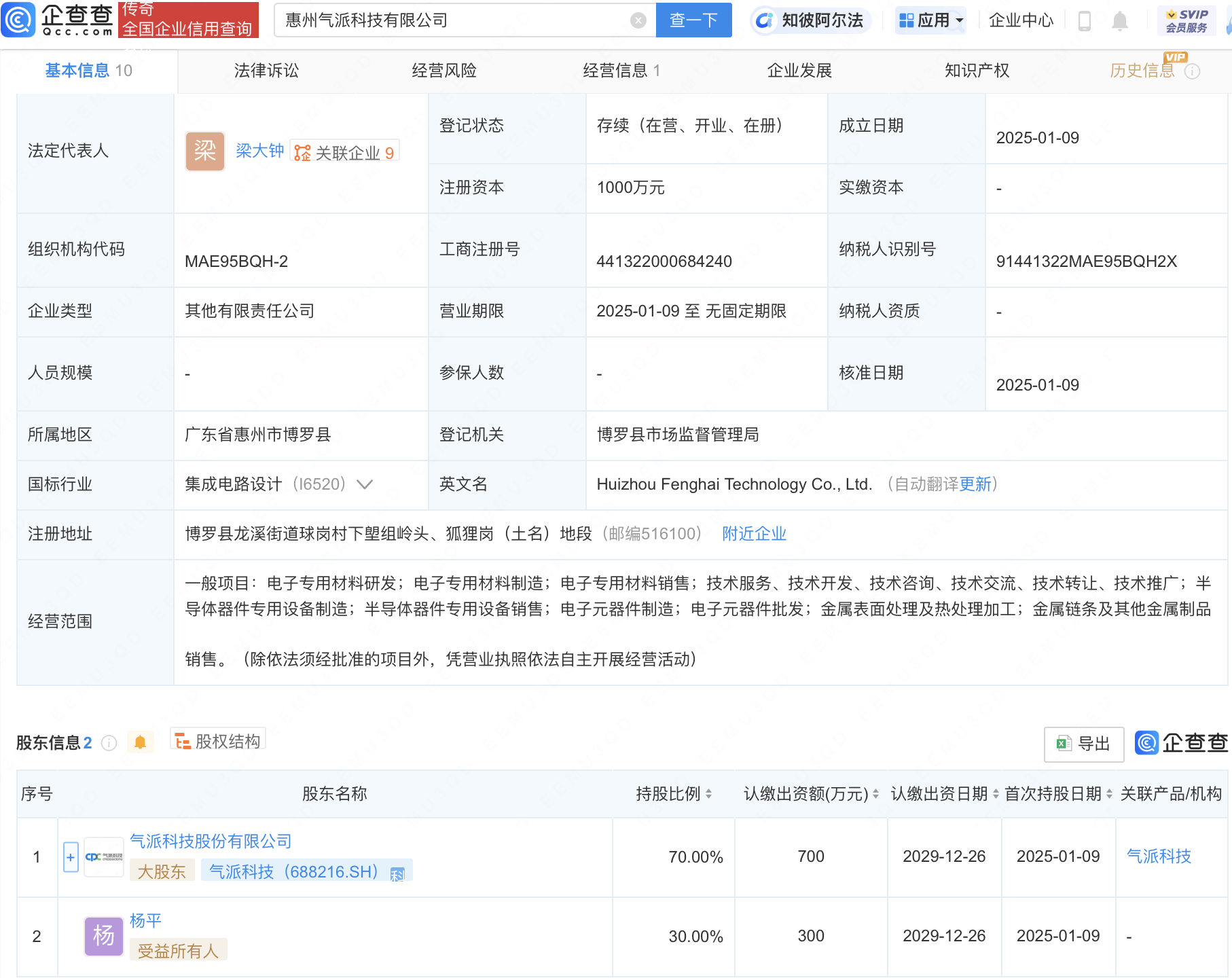Image resolution: width=1232 pixels, height=978 pixels.
Task: Open 历史信息 VIP tab
Action: click(x=1142, y=71)
